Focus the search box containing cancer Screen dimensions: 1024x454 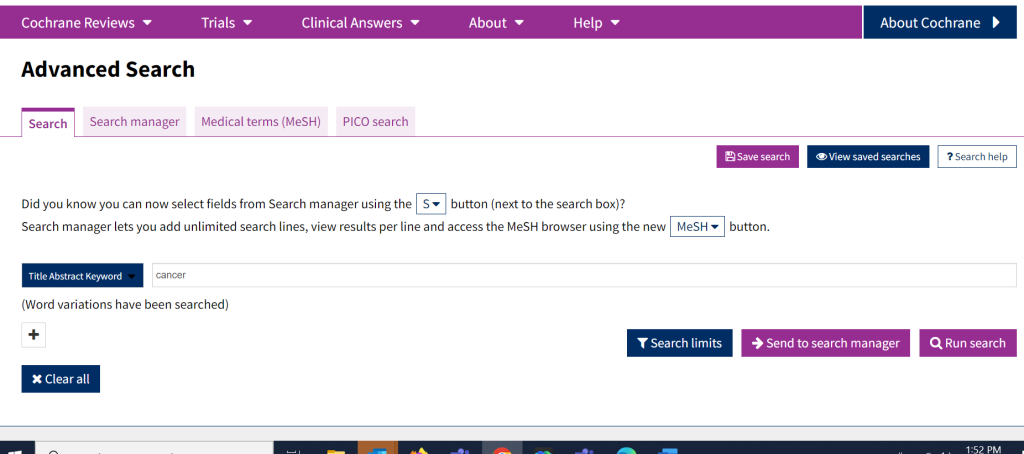[x=584, y=275]
